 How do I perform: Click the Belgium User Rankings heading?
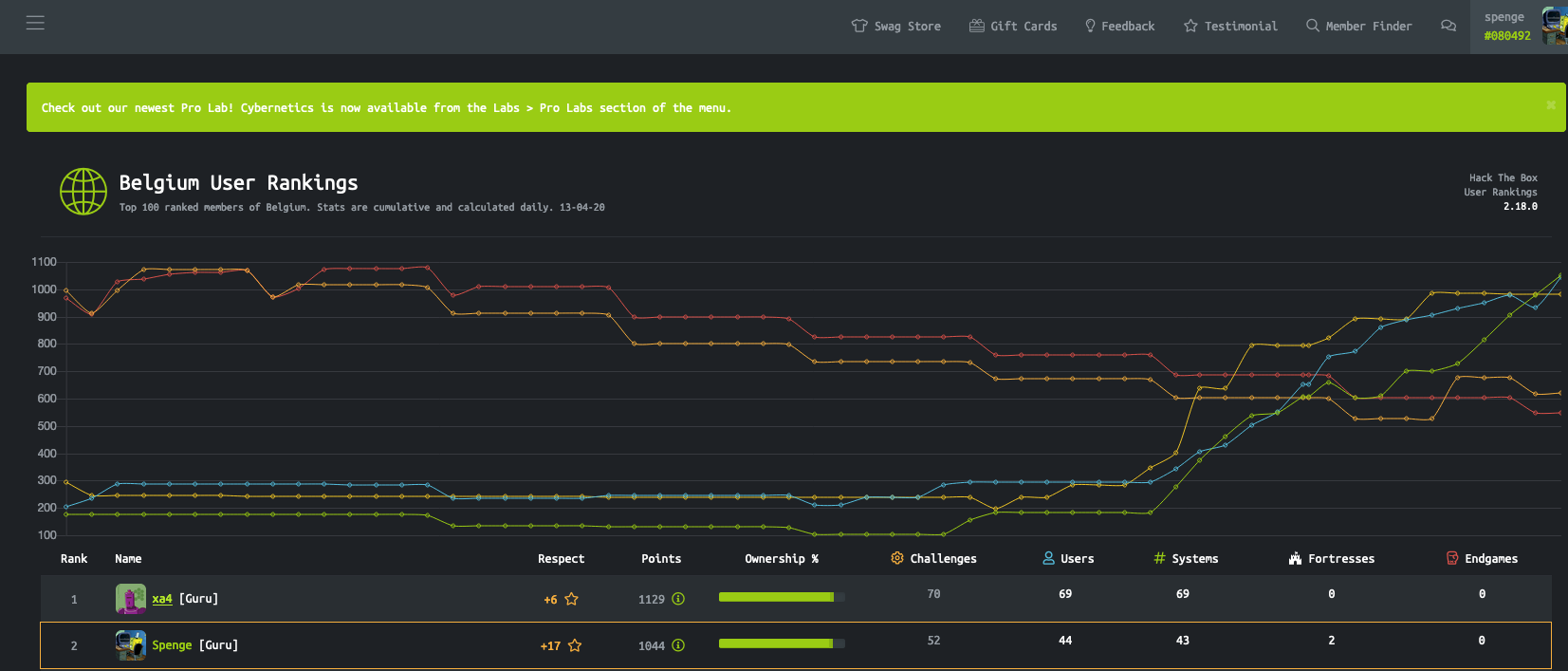(238, 182)
